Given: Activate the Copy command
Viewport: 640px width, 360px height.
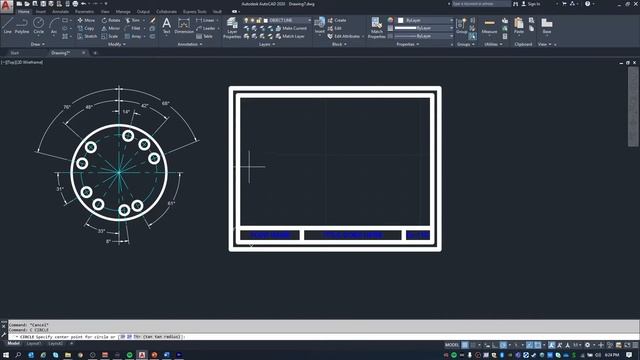Looking at the screenshot, I should pyautogui.click(x=86, y=28).
